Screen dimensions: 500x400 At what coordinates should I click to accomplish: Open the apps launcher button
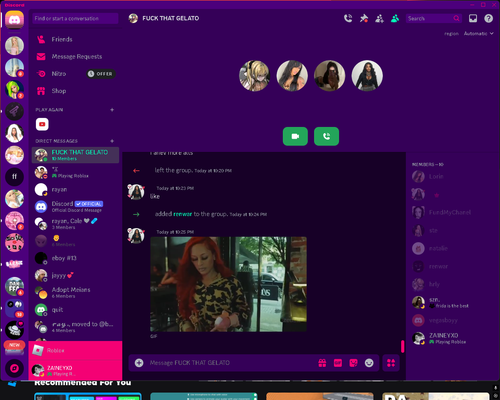[x=391, y=363]
